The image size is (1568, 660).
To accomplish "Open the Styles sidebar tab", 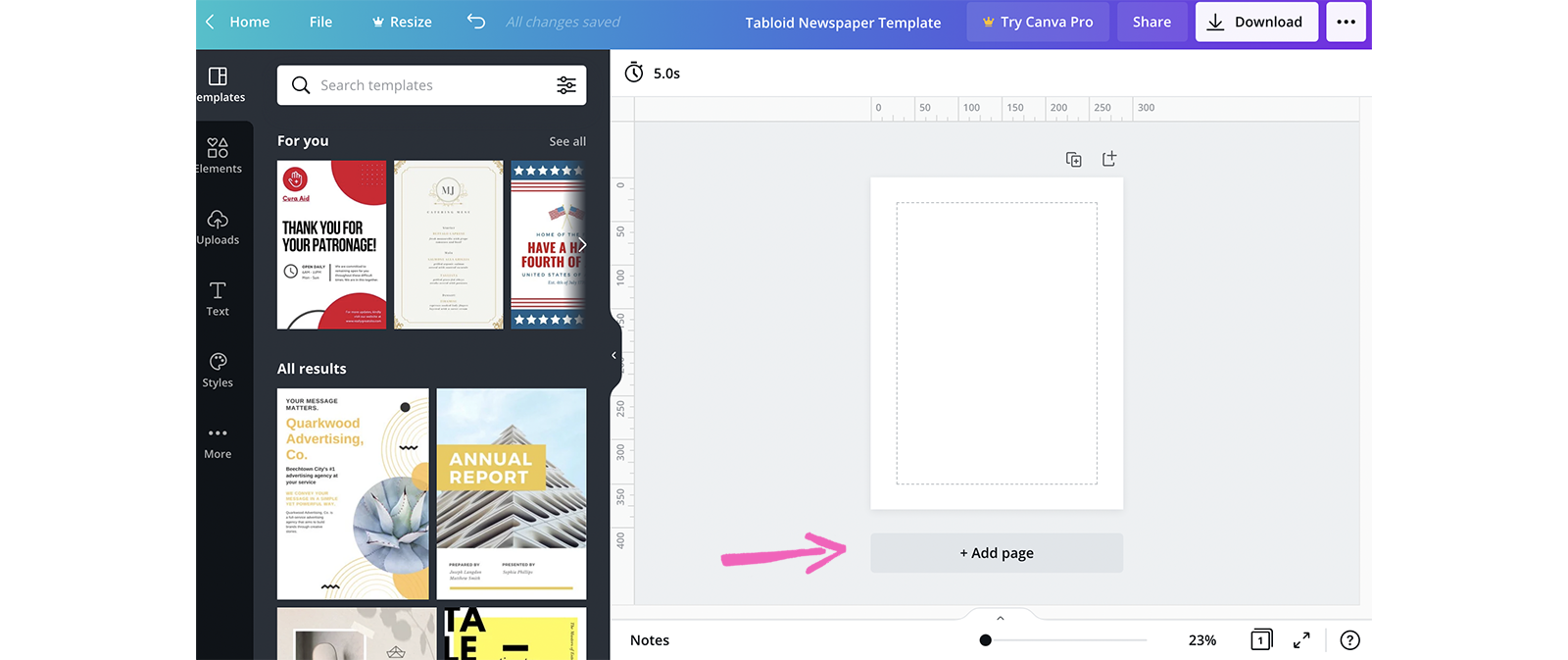I will click(218, 371).
